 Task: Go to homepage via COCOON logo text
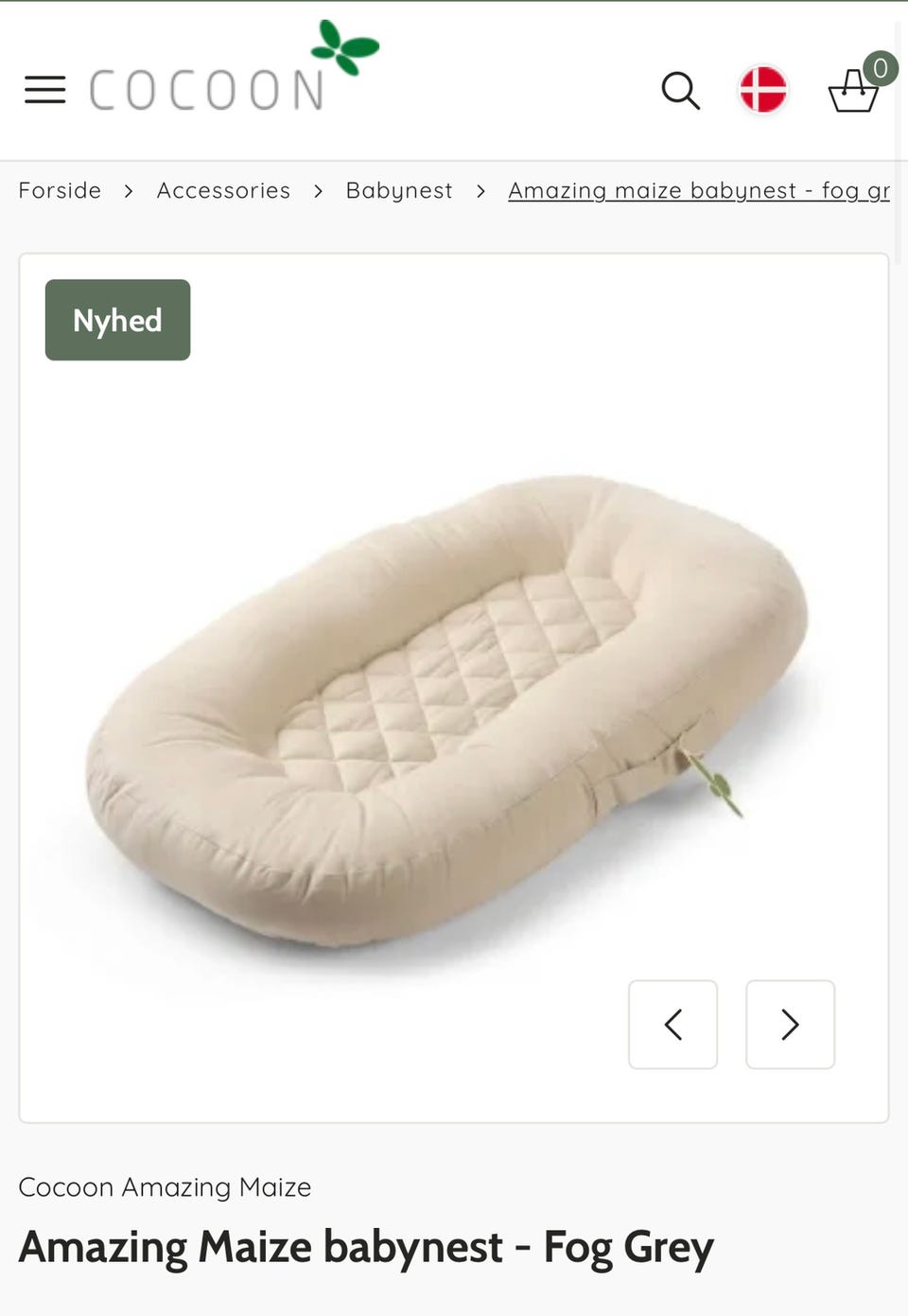coord(206,91)
